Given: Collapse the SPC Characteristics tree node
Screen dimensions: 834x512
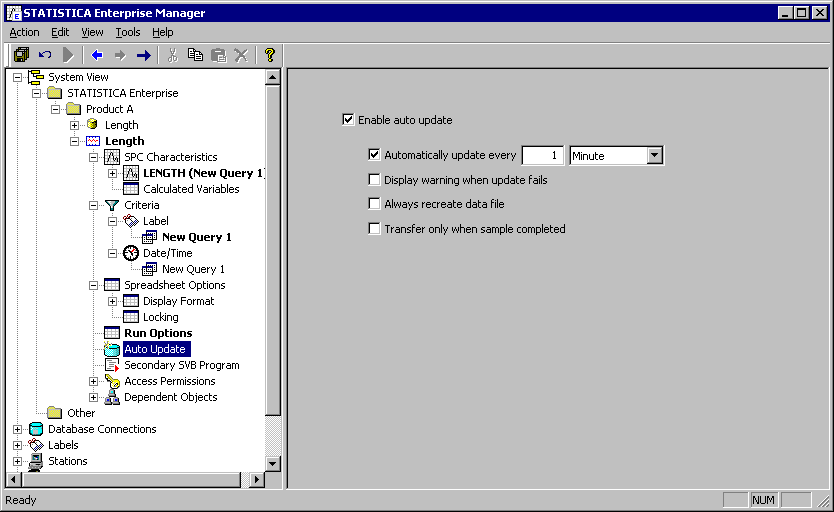Looking at the screenshot, I should click(94, 157).
